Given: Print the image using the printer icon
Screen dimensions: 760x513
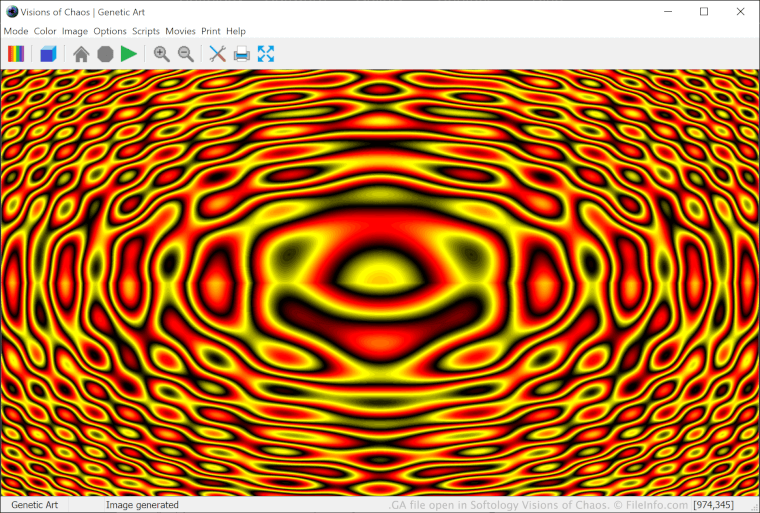Looking at the screenshot, I should [241, 54].
